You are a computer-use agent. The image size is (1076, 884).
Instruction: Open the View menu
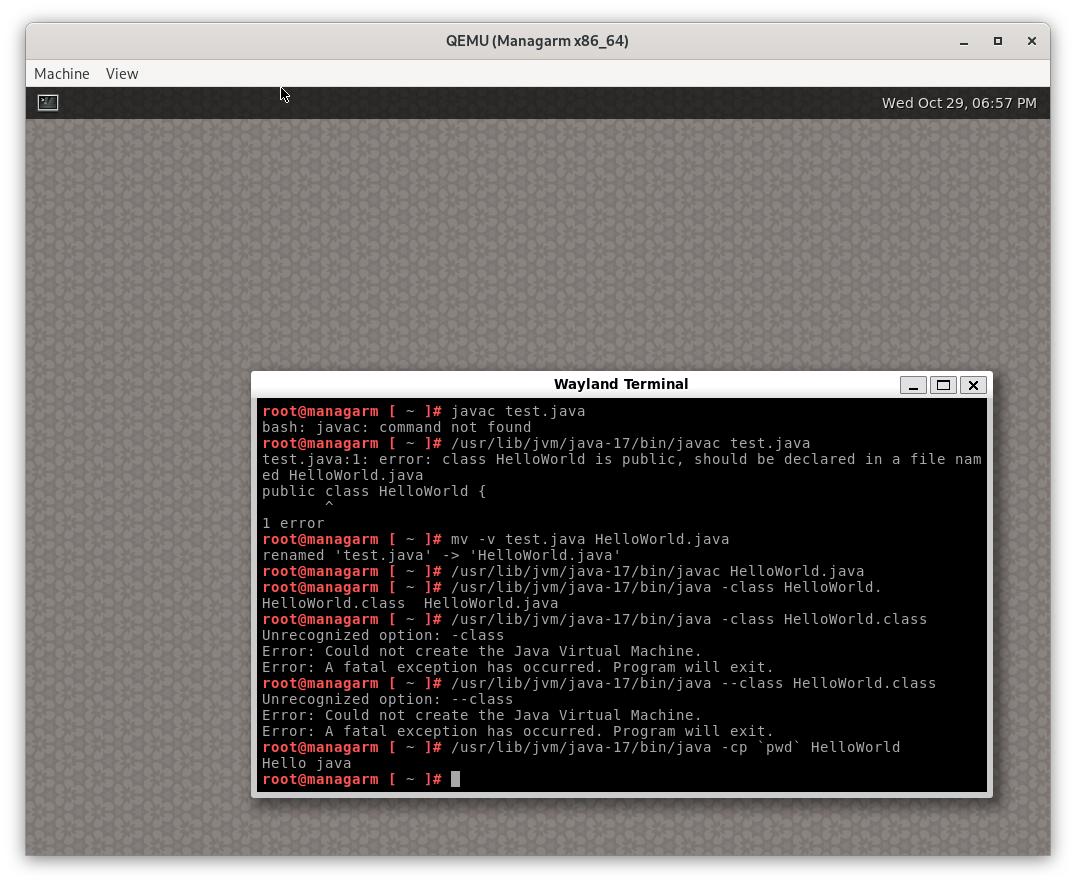pyautogui.click(x=121, y=73)
